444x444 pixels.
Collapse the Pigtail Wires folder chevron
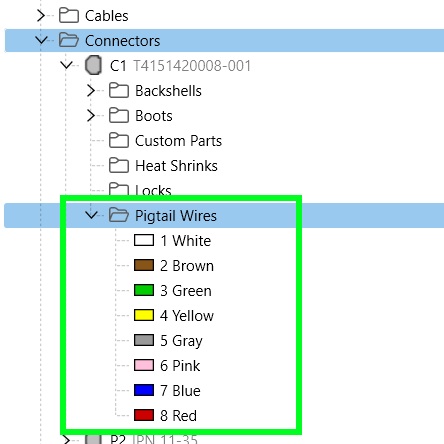coord(91,215)
